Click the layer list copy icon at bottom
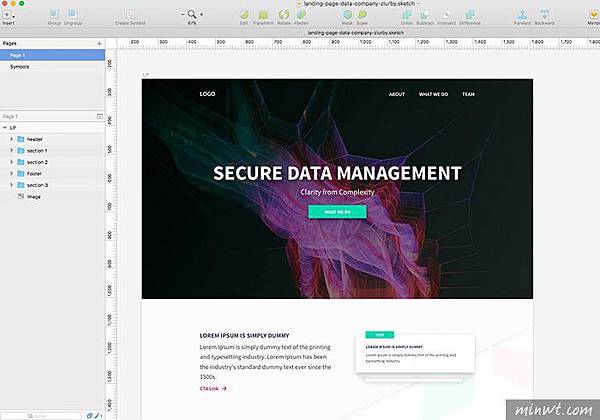This screenshot has width=600, height=420. tap(89, 416)
